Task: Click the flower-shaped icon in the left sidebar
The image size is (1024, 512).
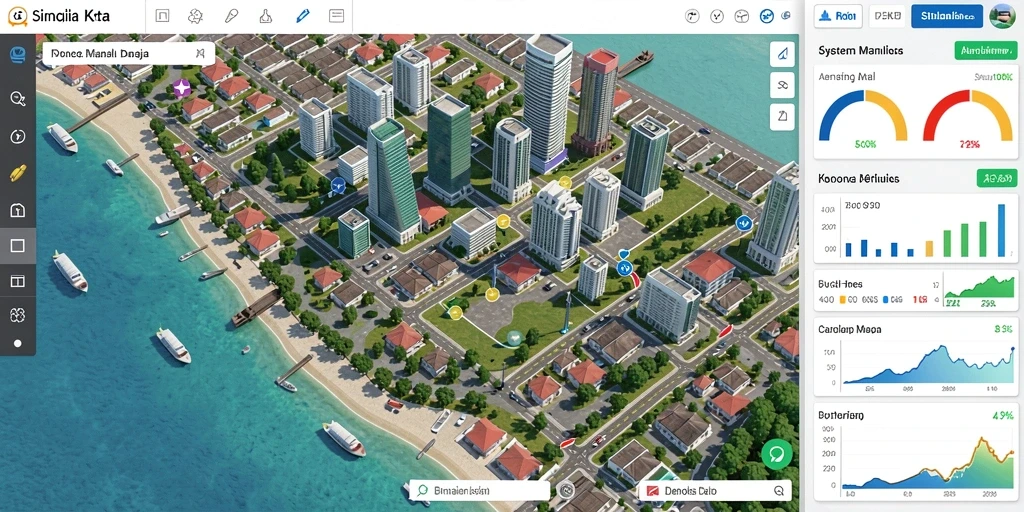Action: click(18, 315)
